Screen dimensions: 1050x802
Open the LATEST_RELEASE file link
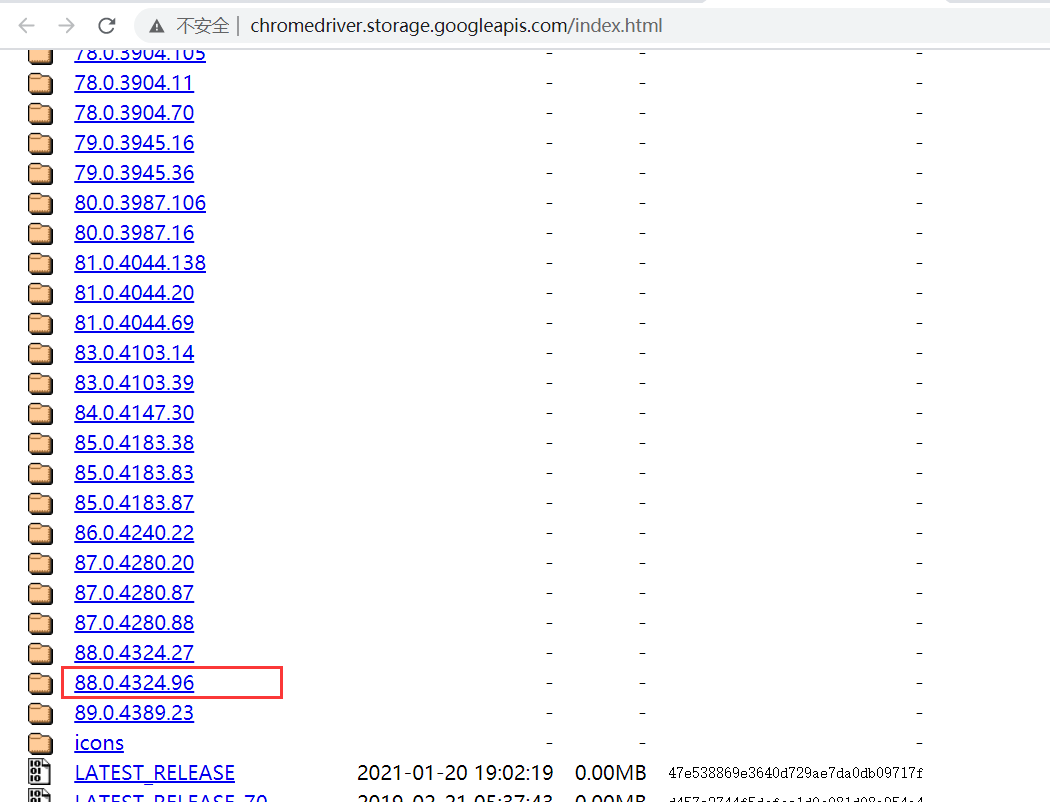point(155,773)
